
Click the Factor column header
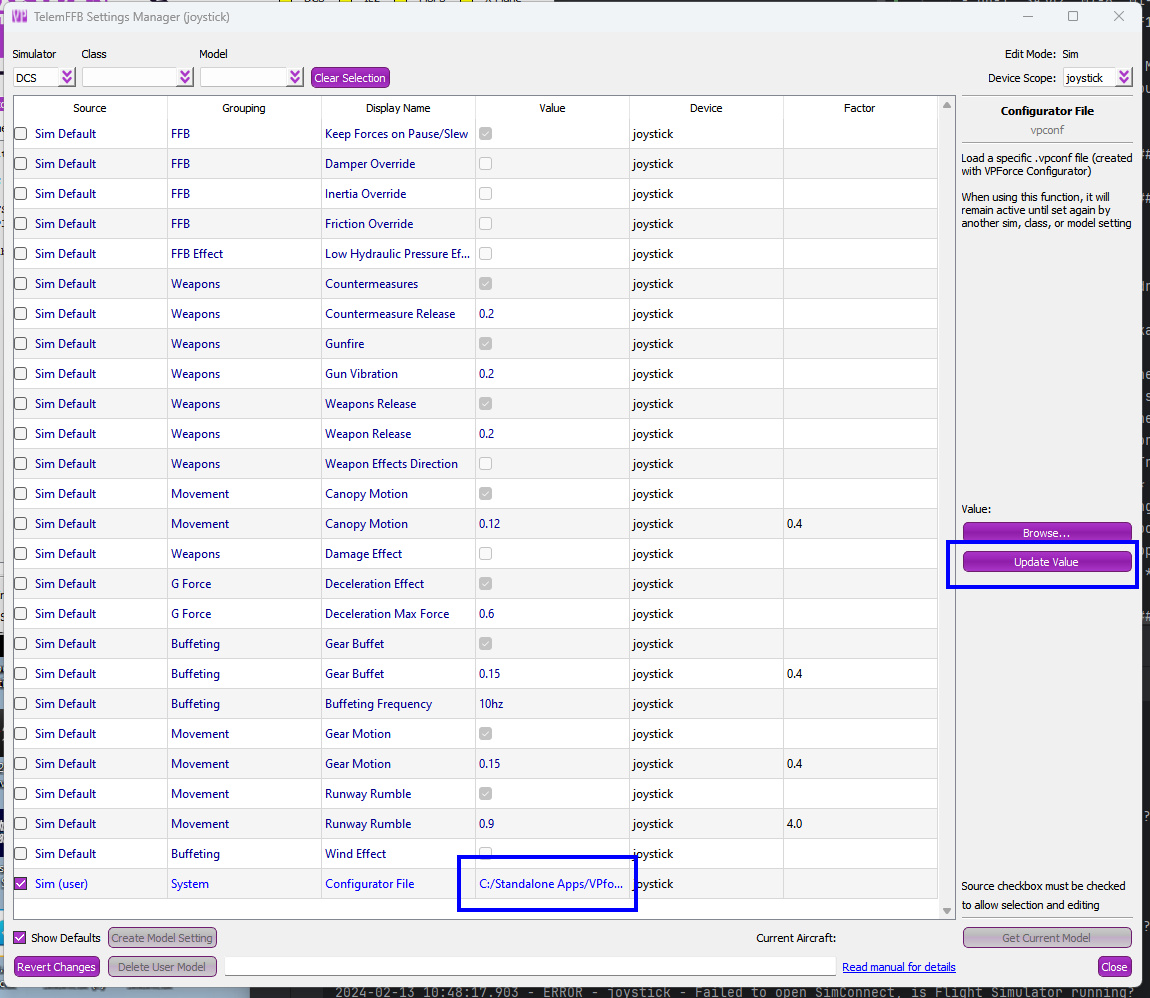[860, 108]
